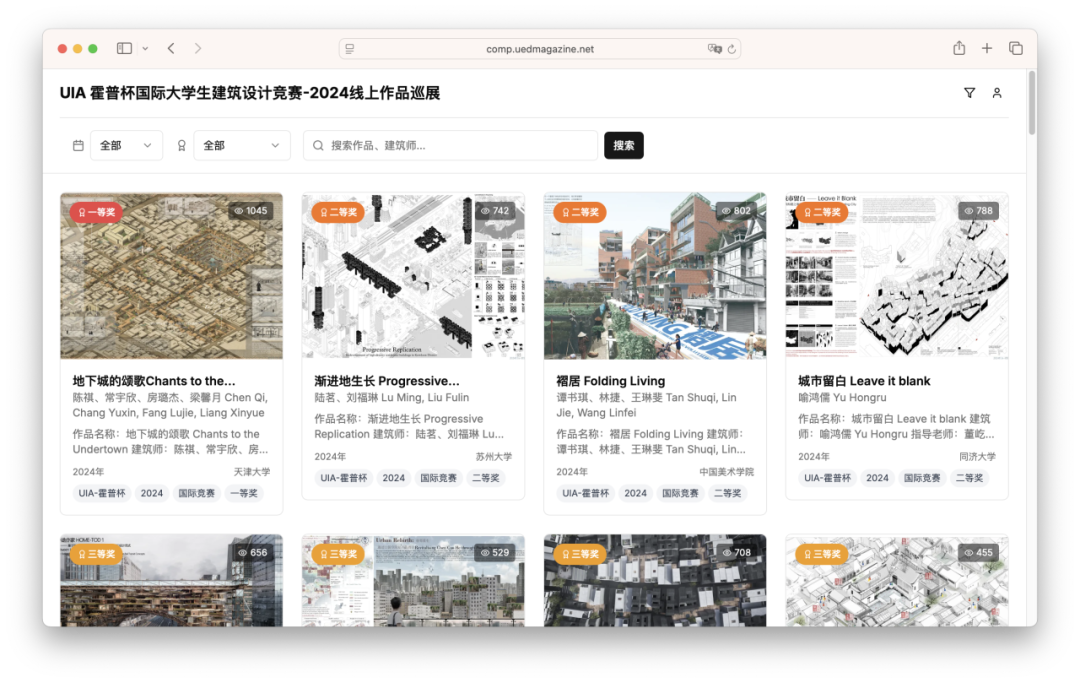1080x683 pixels.
Task: Toggle the Safari sidebar icon
Action: pos(124,48)
